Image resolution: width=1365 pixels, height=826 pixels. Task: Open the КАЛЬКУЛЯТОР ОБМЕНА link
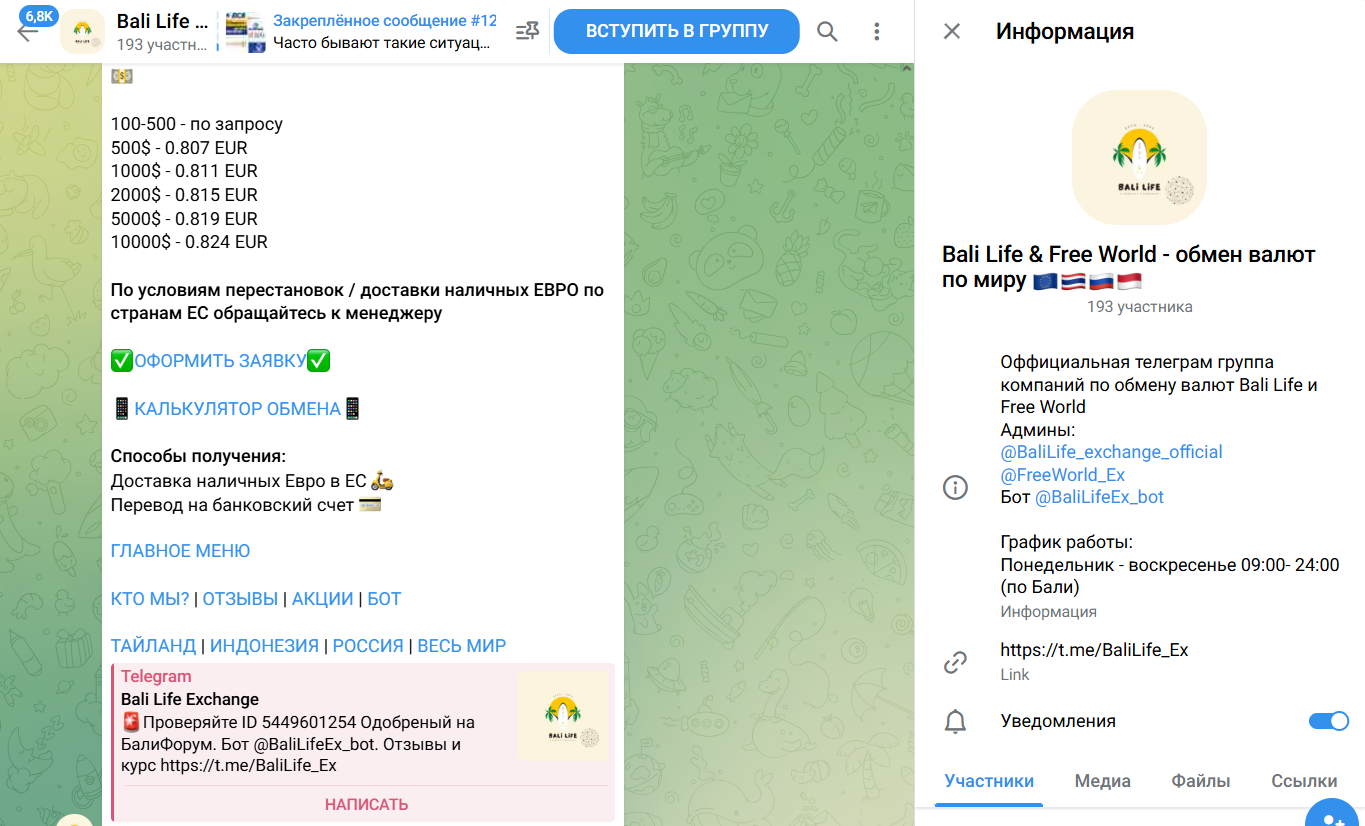coord(237,409)
